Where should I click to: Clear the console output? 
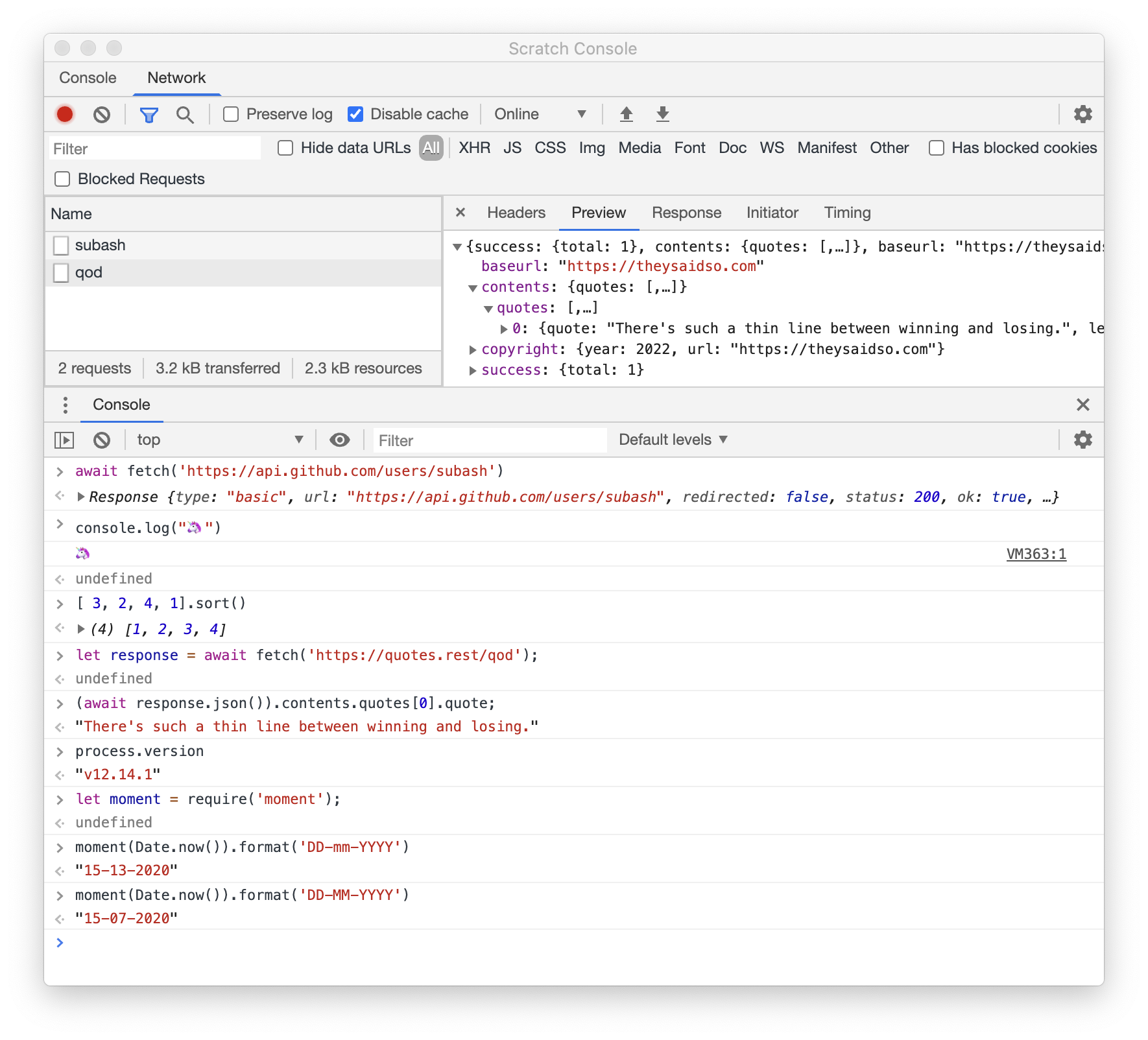pos(102,440)
